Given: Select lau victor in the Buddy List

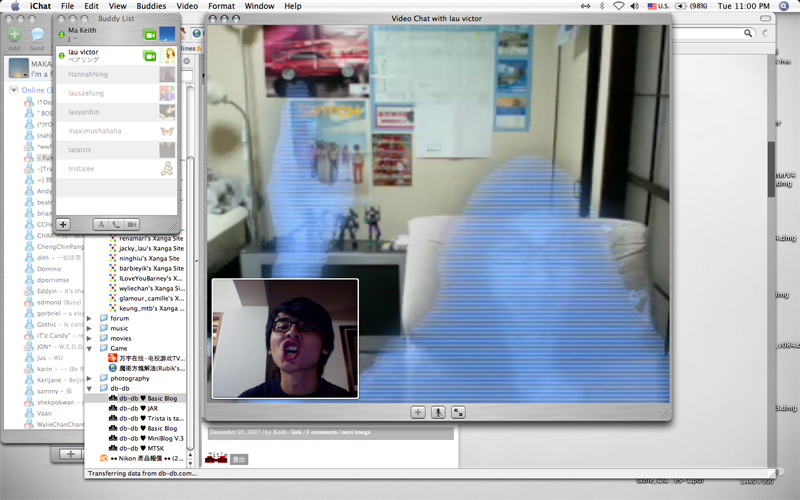Looking at the screenshot, I should [116, 56].
